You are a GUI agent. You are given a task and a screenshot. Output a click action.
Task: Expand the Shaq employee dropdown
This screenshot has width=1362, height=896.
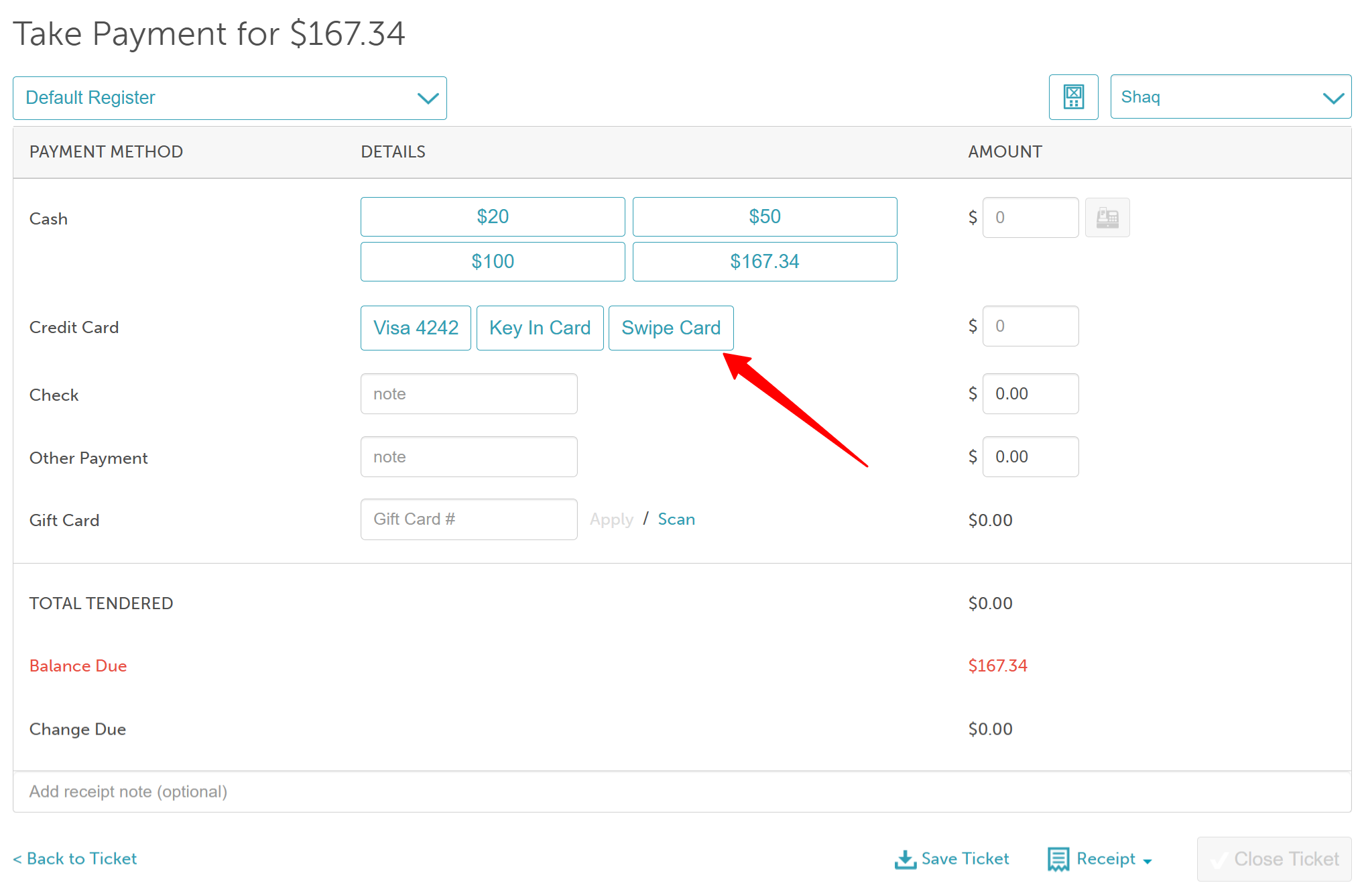pos(1230,97)
